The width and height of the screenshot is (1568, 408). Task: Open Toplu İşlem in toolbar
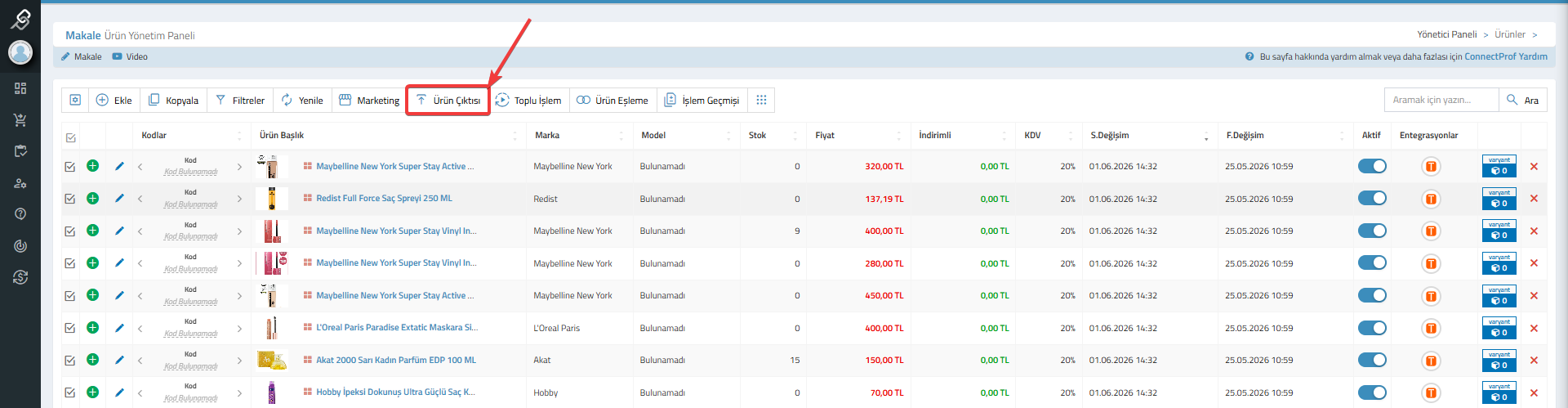tap(528, 100)
